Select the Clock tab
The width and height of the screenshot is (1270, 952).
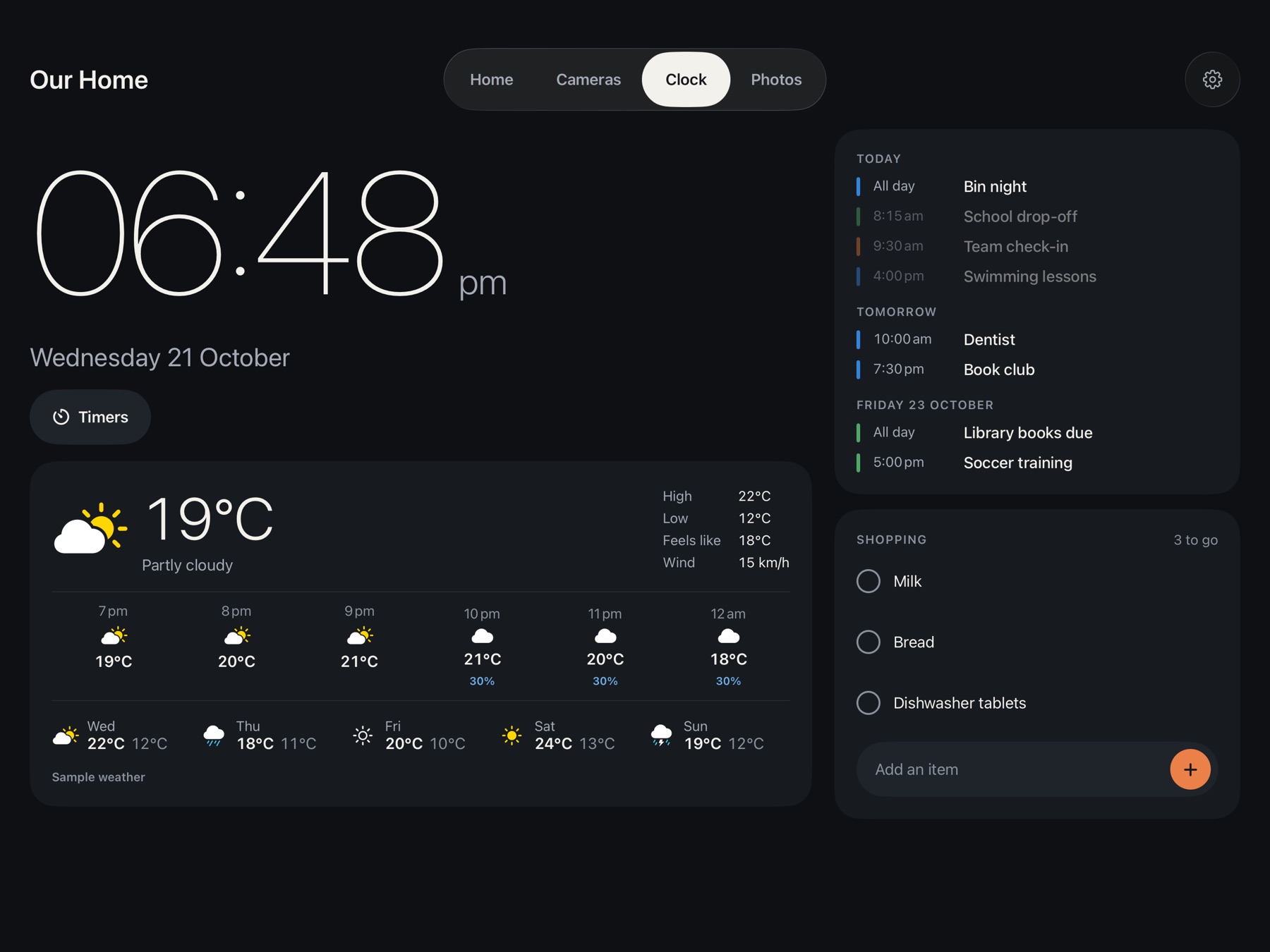point(686,80)
